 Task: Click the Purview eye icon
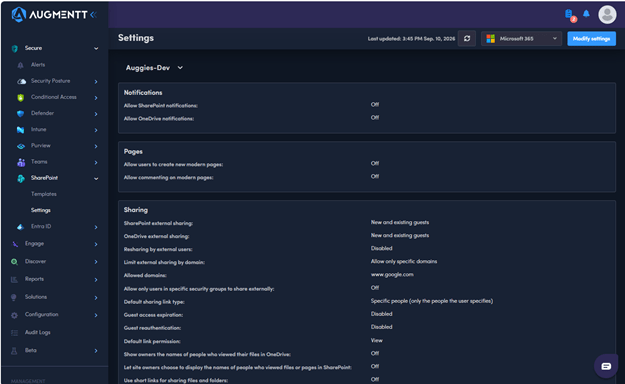(x=21, y=146)
